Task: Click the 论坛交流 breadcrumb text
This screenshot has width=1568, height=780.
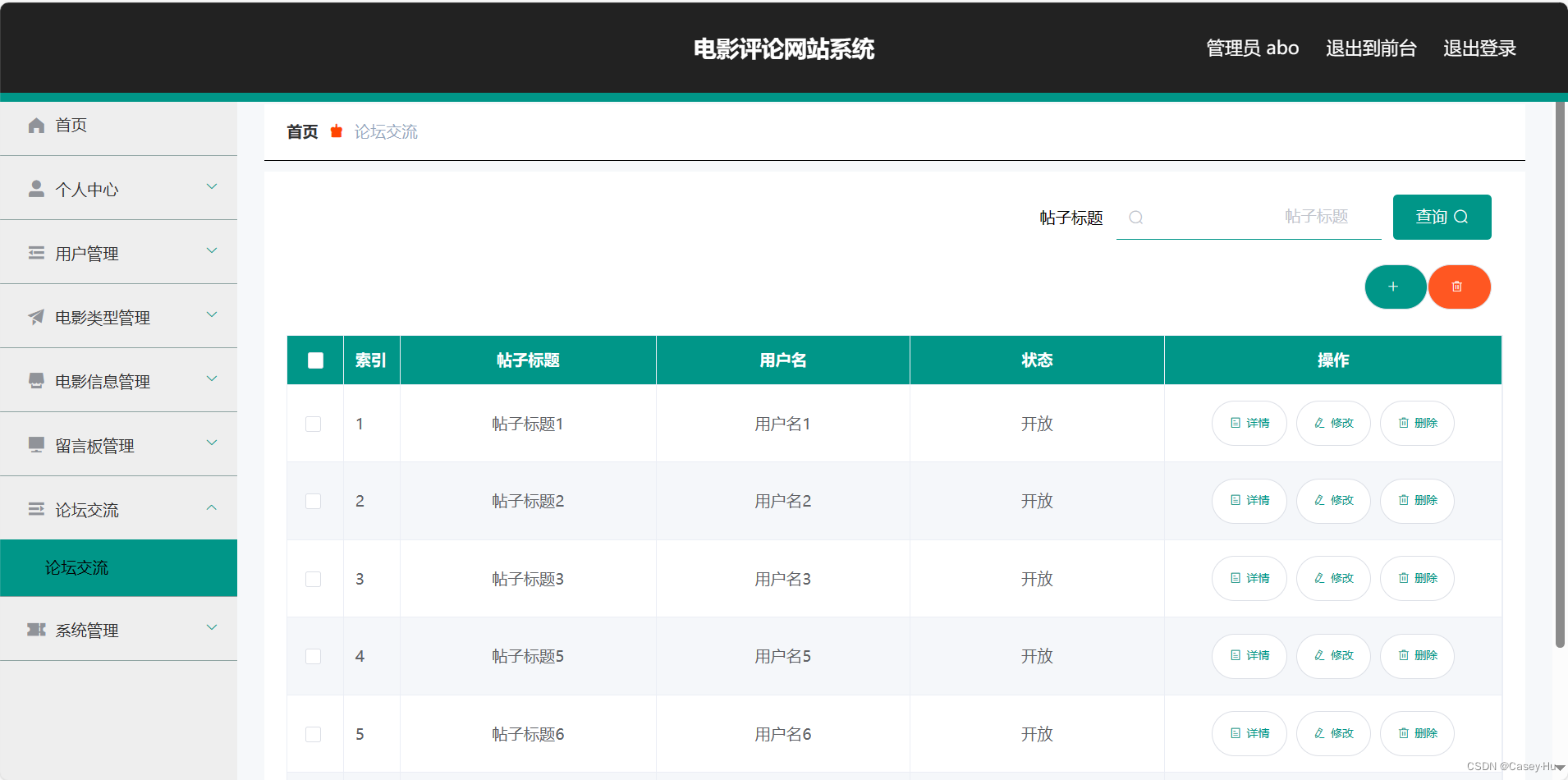Action: [386, 131]
